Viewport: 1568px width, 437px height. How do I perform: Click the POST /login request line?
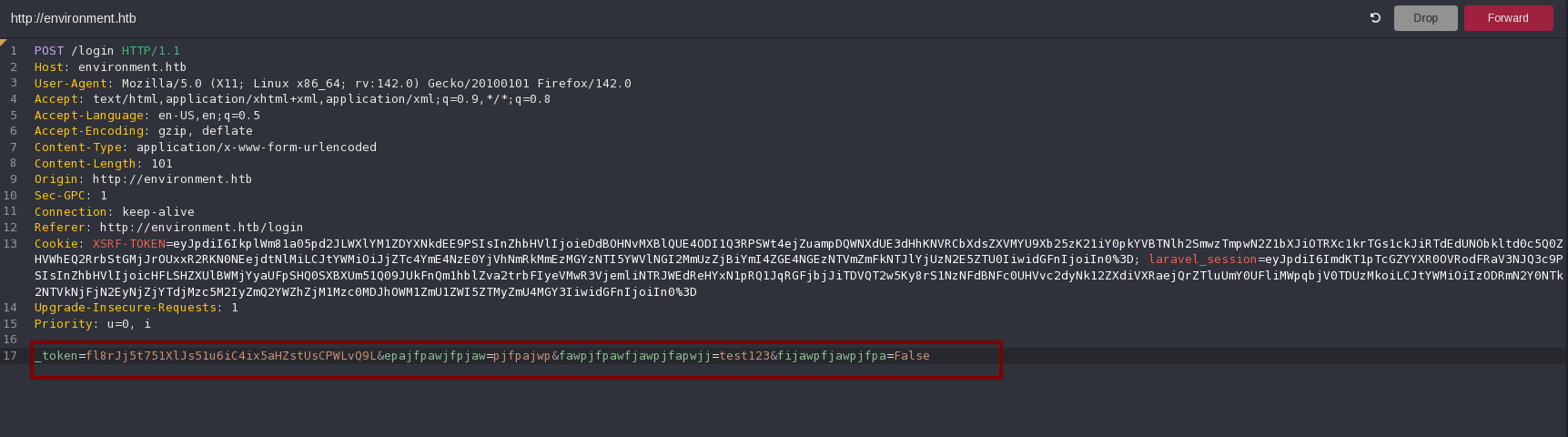tap(107, 51)
